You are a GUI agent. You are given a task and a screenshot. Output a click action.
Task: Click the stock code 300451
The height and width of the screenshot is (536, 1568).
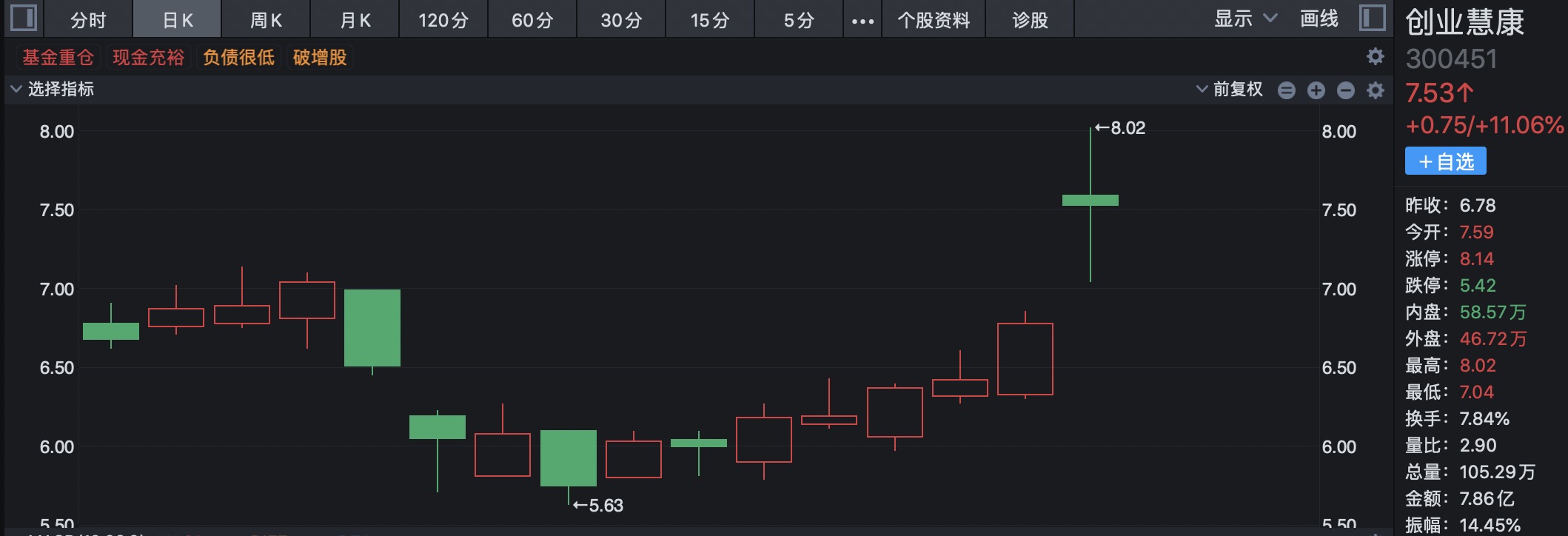(1451, 59)
